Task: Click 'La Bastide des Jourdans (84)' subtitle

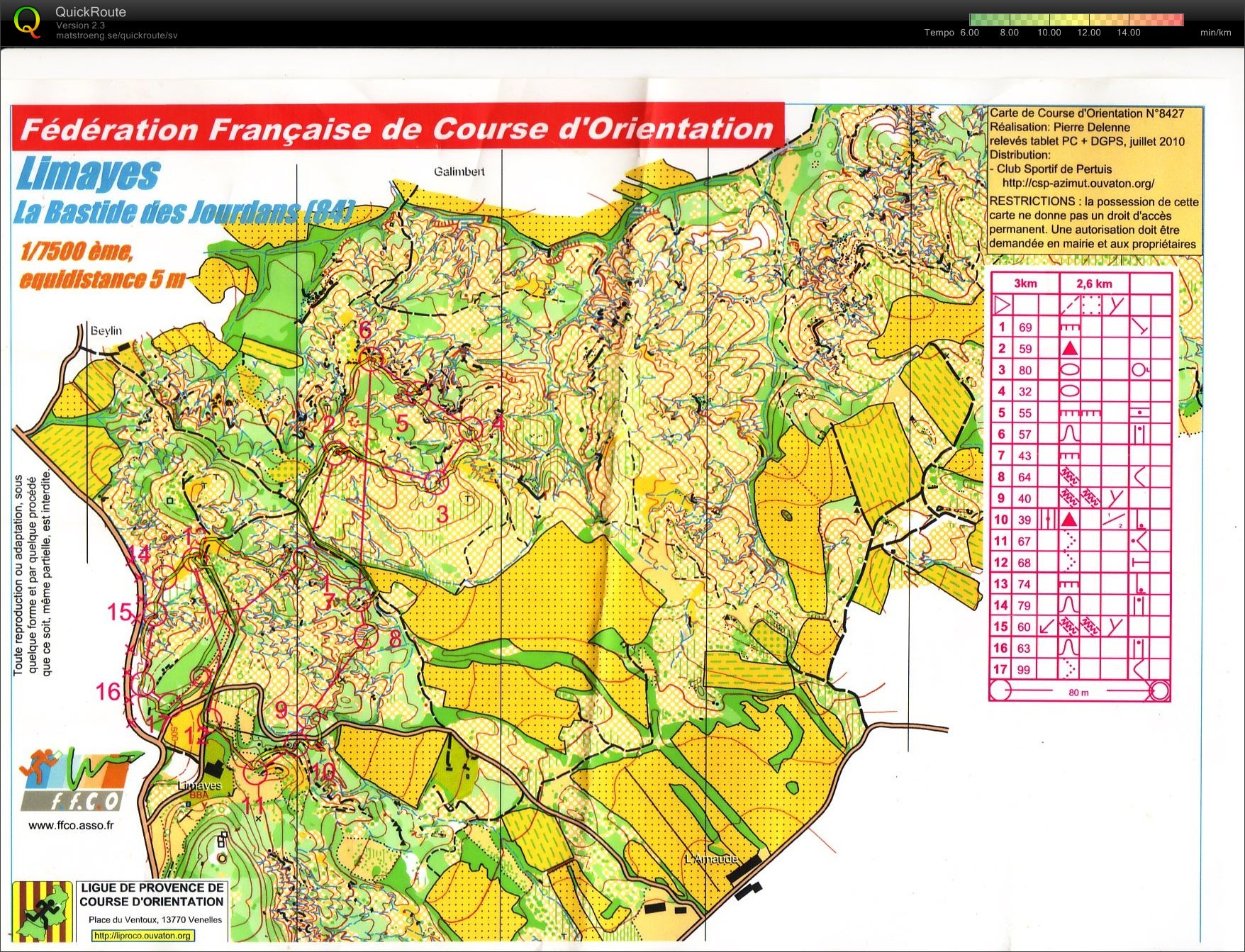Action: click(183, 213)
